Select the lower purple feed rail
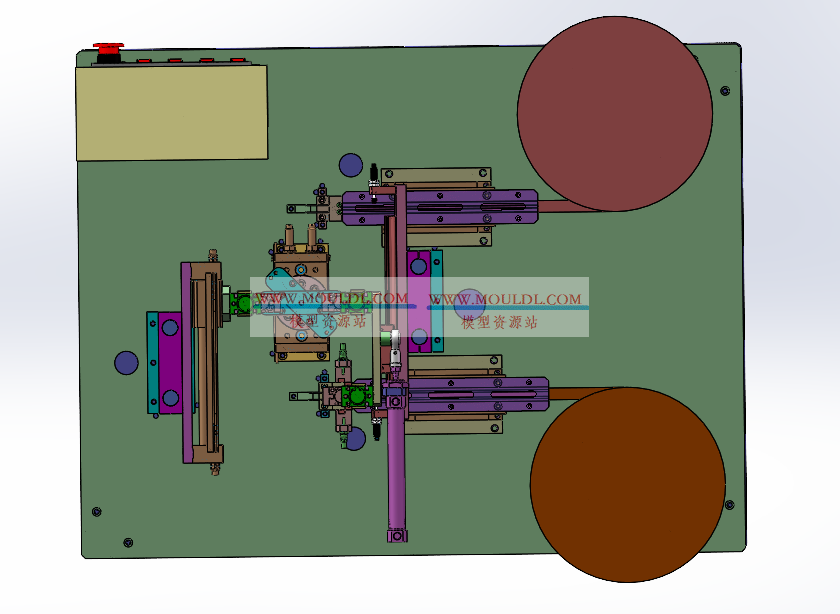Viewport: 840px width, 614px height. pyautogui.click(x=470, y=394)
